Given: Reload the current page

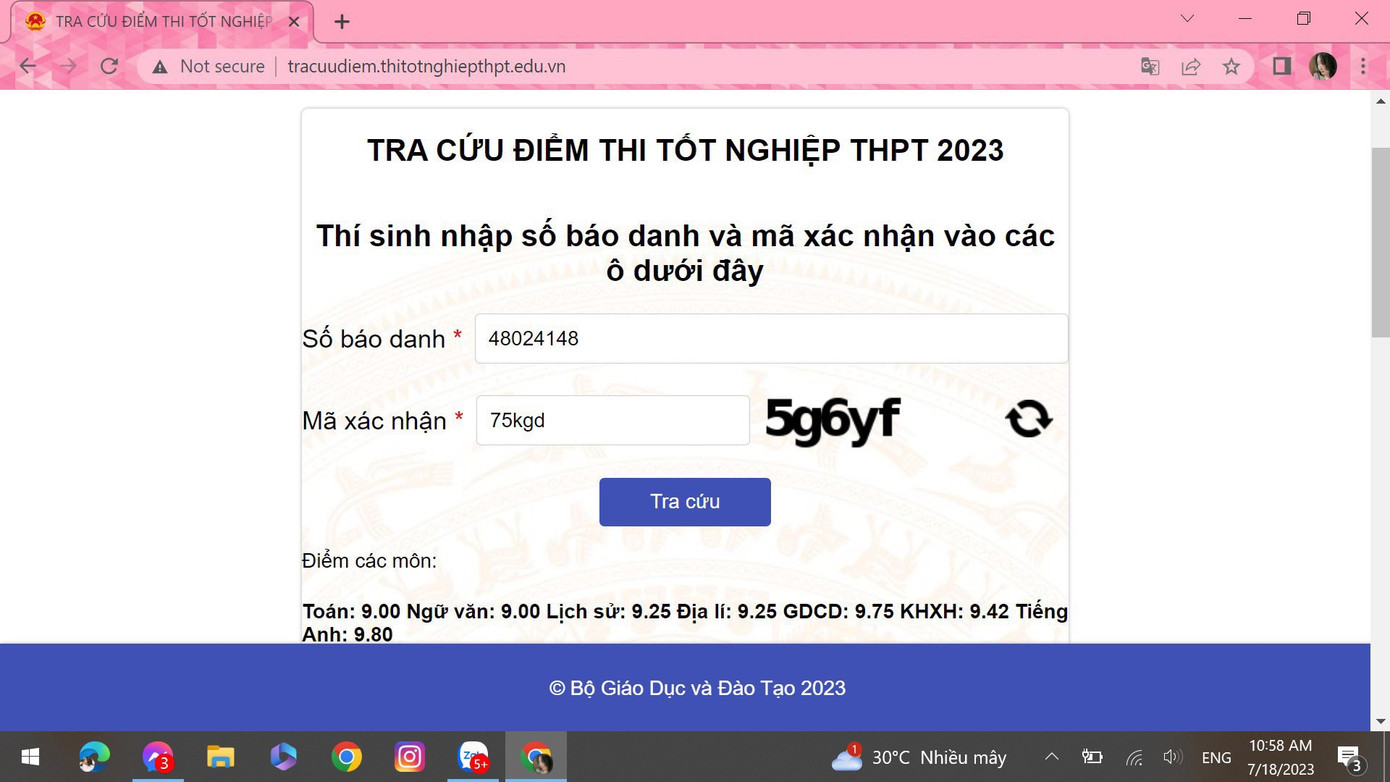Looking at the screenshot, I should coord(109,66).
